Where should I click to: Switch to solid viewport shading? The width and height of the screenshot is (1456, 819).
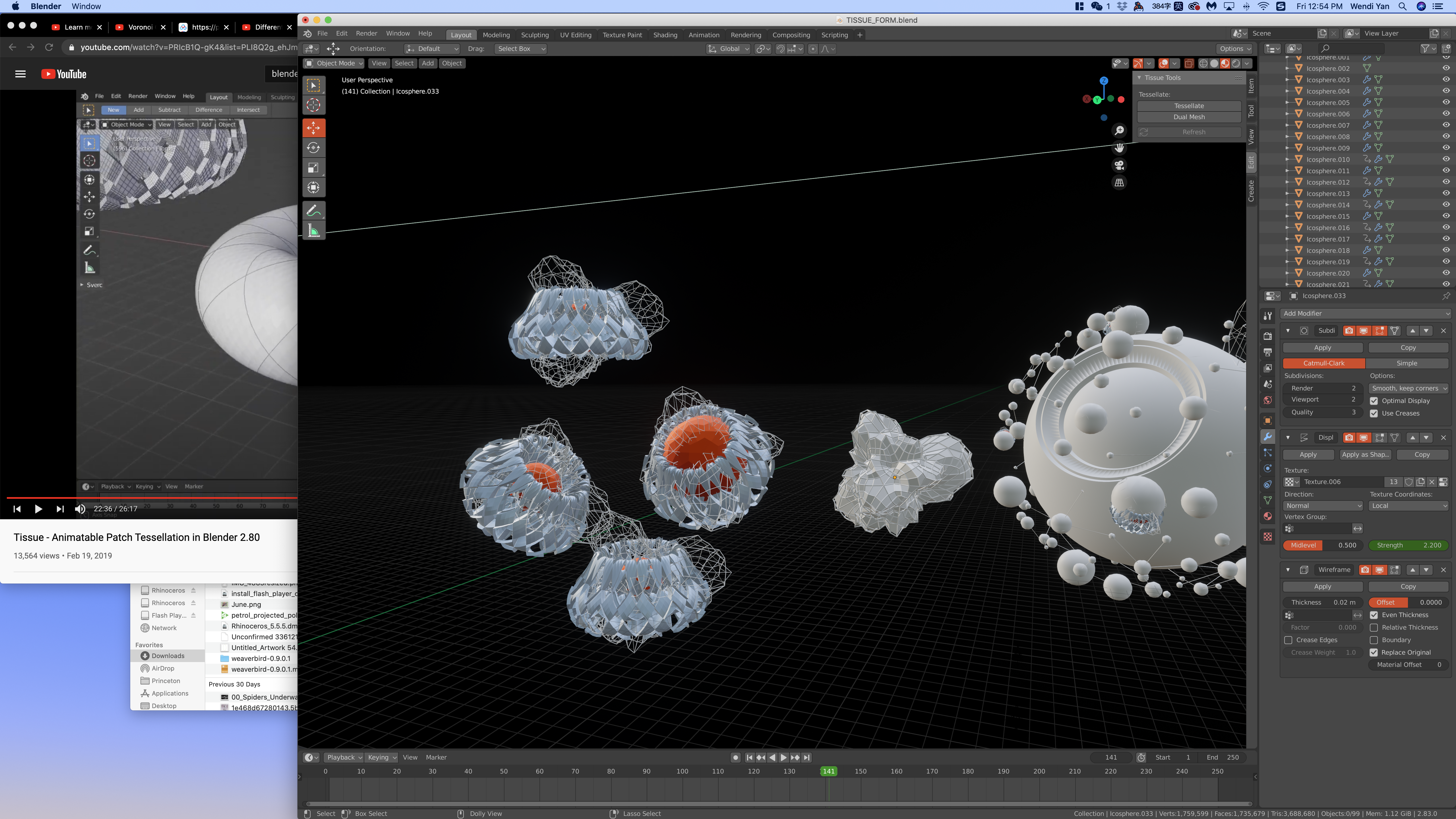pos(1214,63)
